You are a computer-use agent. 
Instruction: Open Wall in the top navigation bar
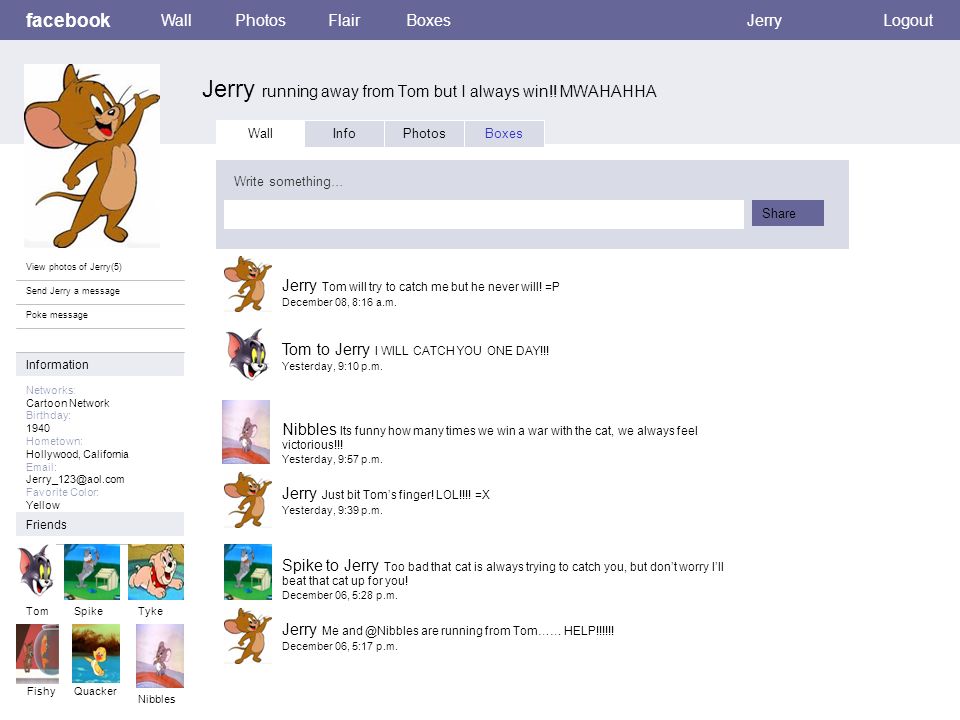[176, 20]
